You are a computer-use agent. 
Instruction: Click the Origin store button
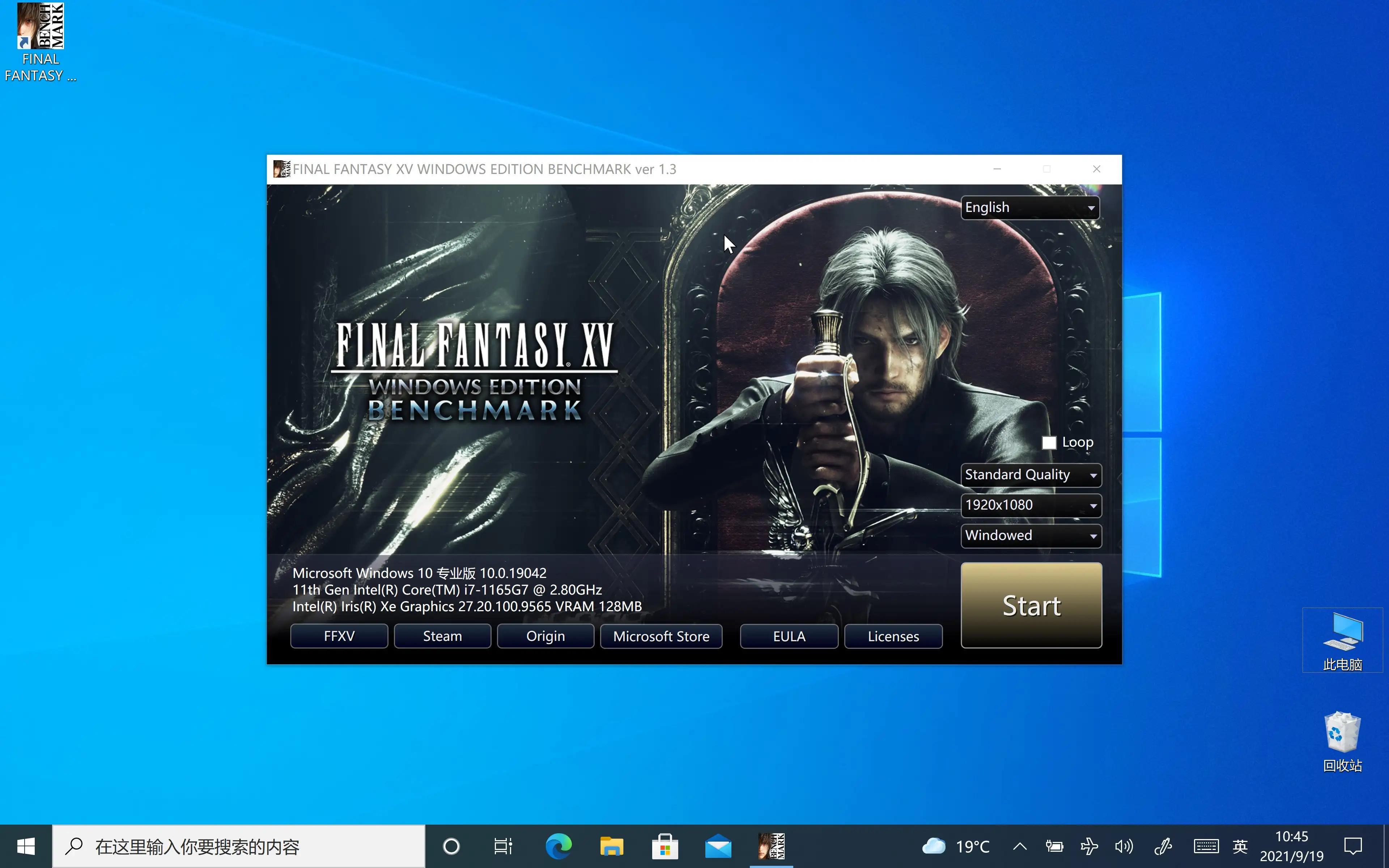(545, 636)
